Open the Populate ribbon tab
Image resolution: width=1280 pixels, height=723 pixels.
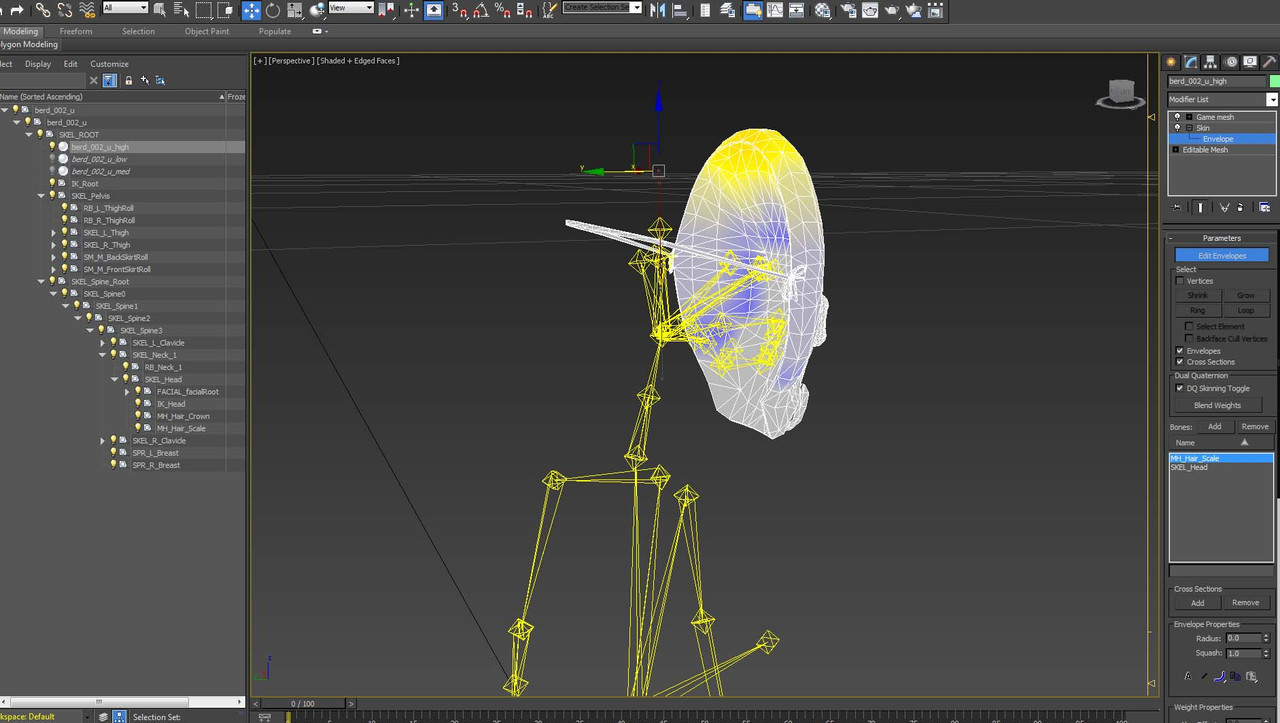click(275, 31)
